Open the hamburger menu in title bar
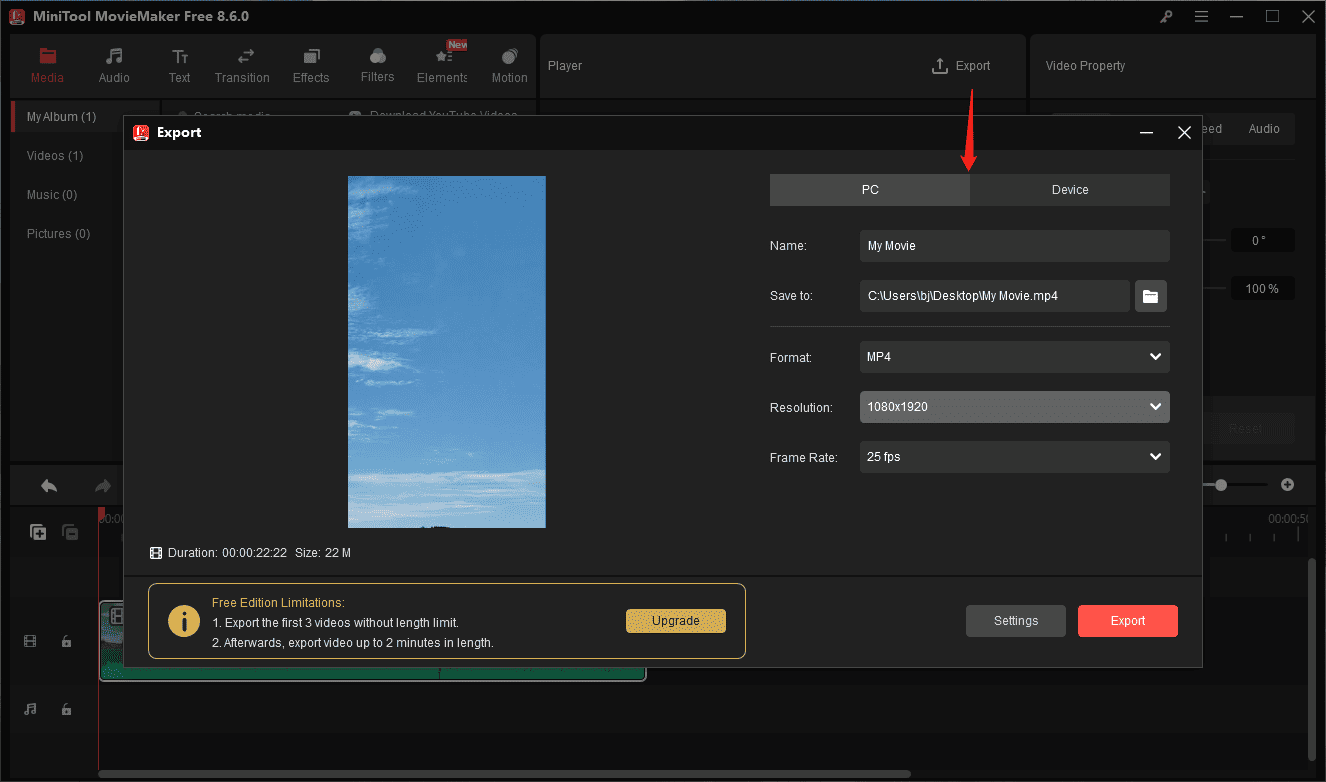 click(1201, 16)
